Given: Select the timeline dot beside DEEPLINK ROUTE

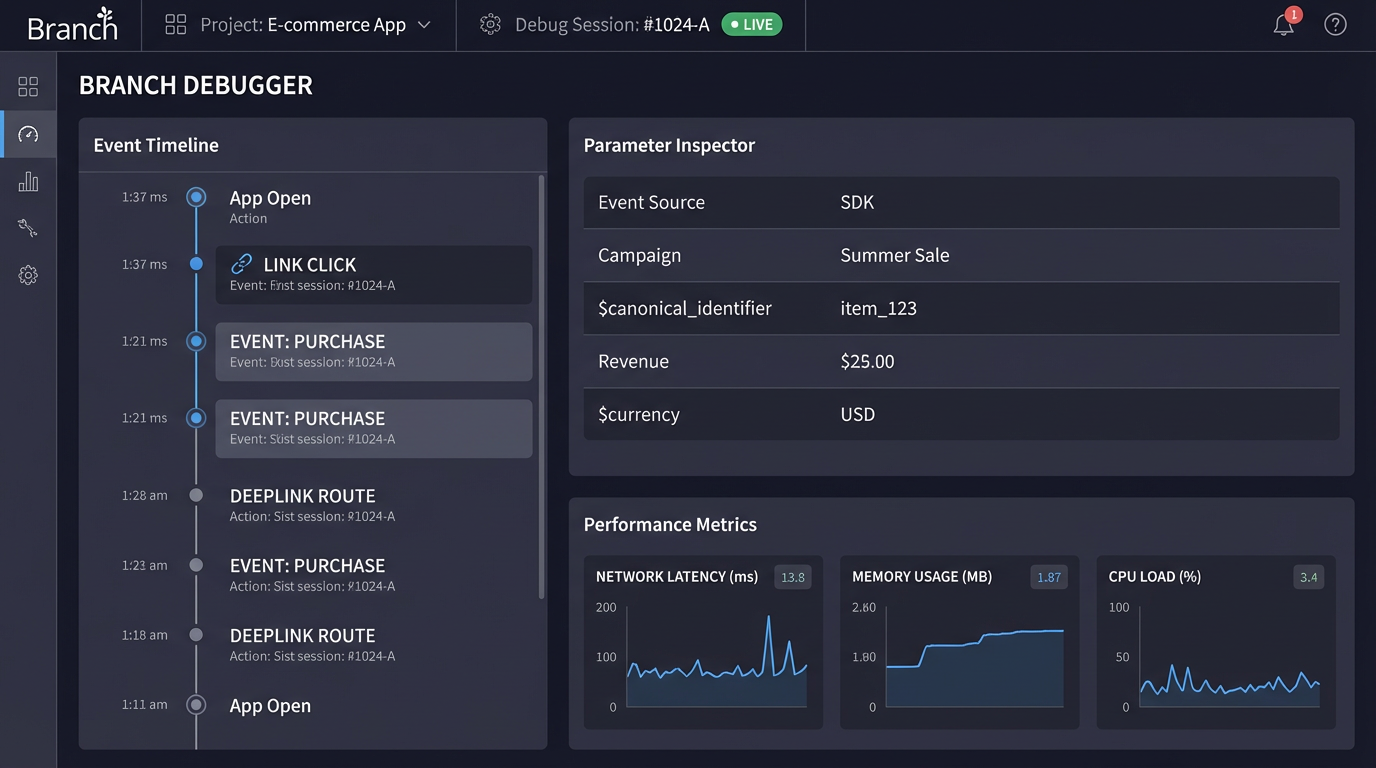Looking at the screenshot, I should point(196,495).
